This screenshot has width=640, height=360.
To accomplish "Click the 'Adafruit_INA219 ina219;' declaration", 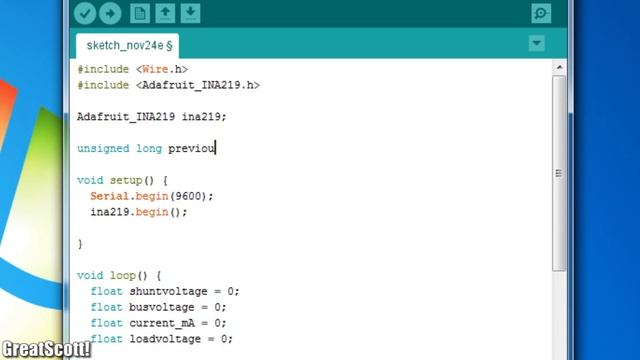I will pos(151,117).
